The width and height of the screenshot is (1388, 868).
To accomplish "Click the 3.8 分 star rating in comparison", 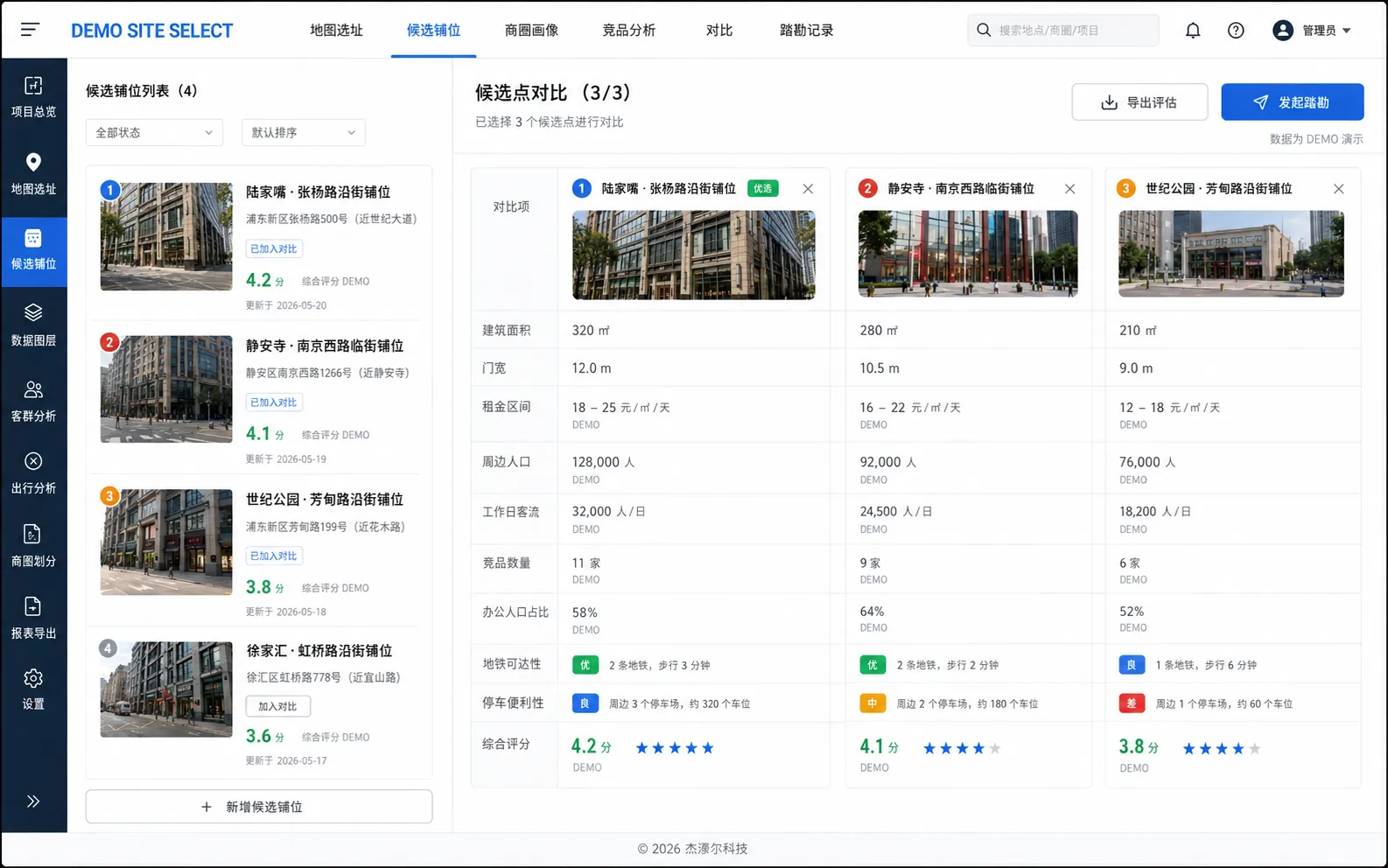I will click(1222, 749).
